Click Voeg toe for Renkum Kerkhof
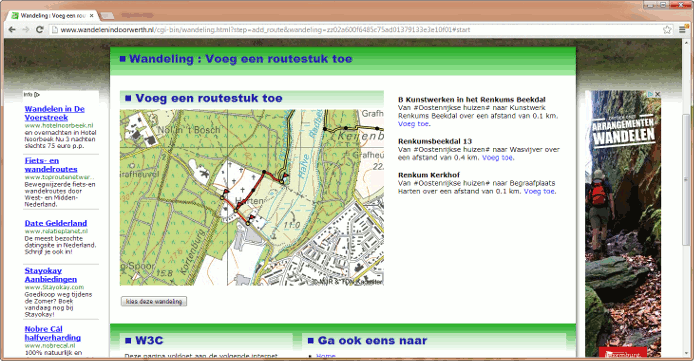The image size is (694, 361). 539,191
